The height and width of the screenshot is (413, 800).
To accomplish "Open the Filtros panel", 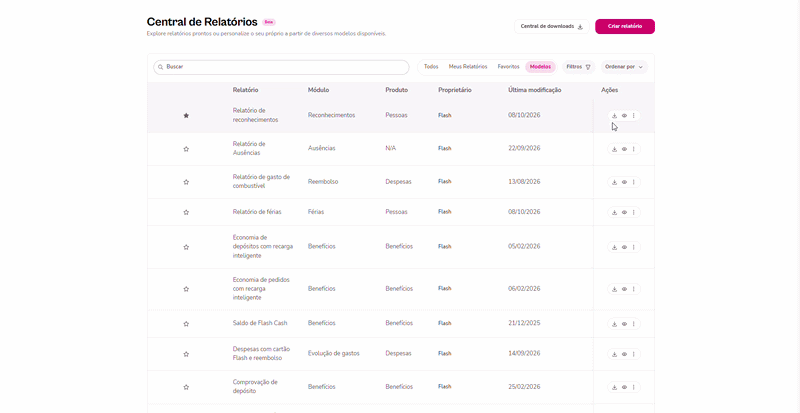I will (x=579, y=67).
